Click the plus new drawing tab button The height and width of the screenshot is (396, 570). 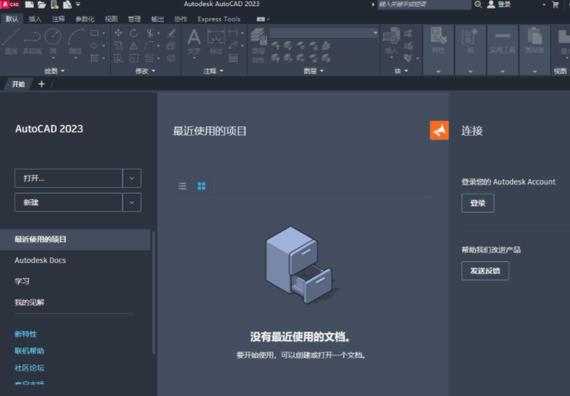41,84
